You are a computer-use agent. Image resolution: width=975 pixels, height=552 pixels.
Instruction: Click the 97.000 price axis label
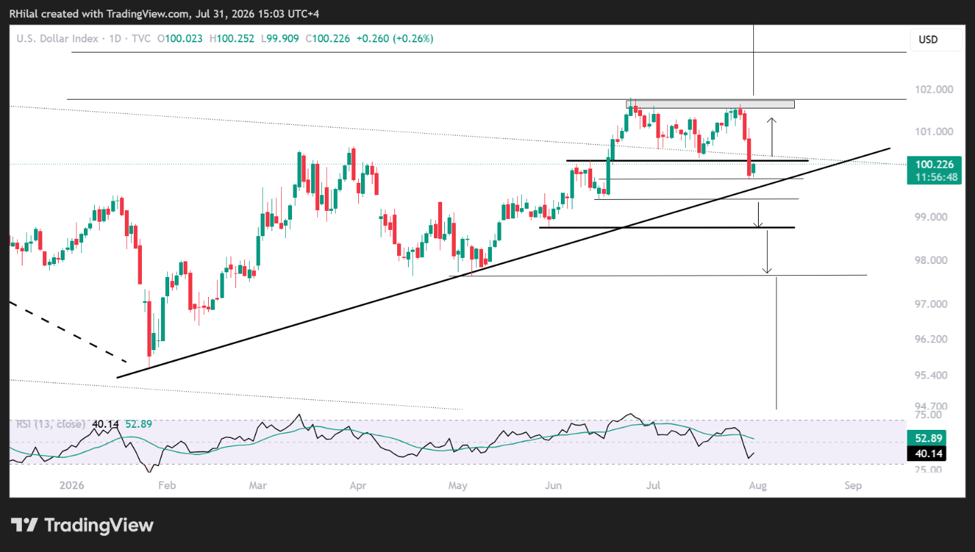click(x=931, y=304)
